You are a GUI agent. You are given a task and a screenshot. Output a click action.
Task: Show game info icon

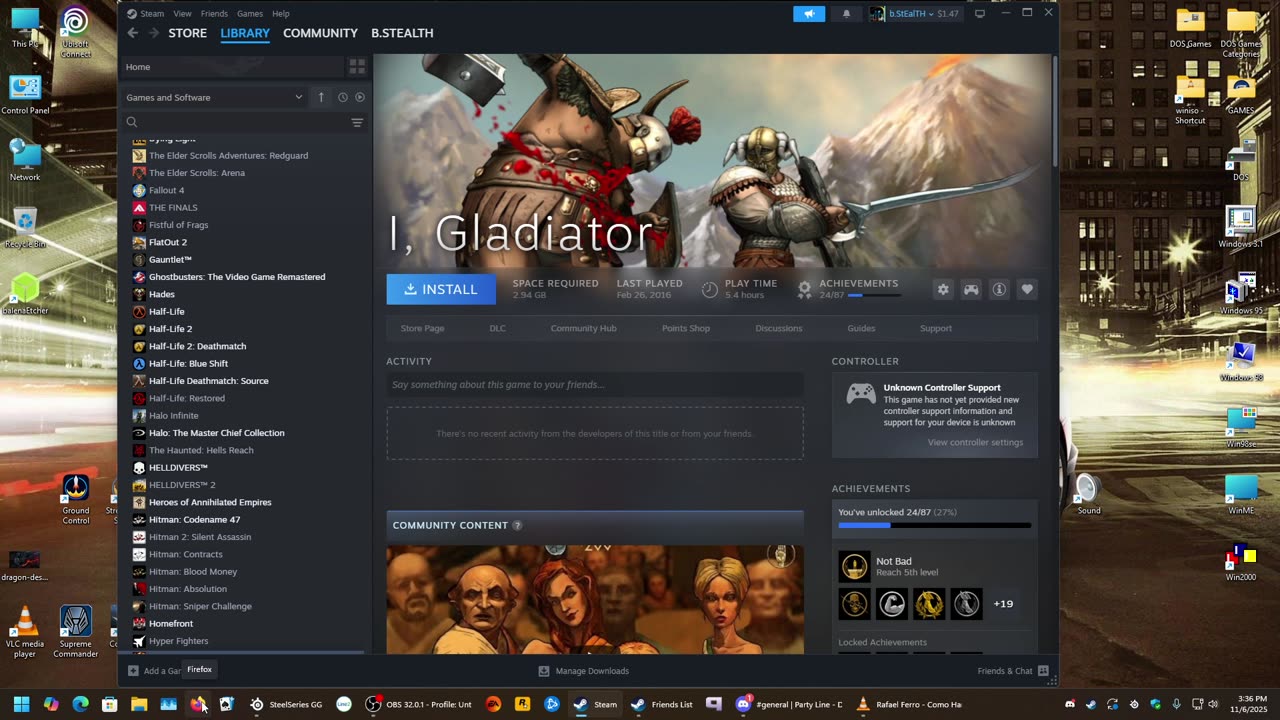tap(999, 289)
